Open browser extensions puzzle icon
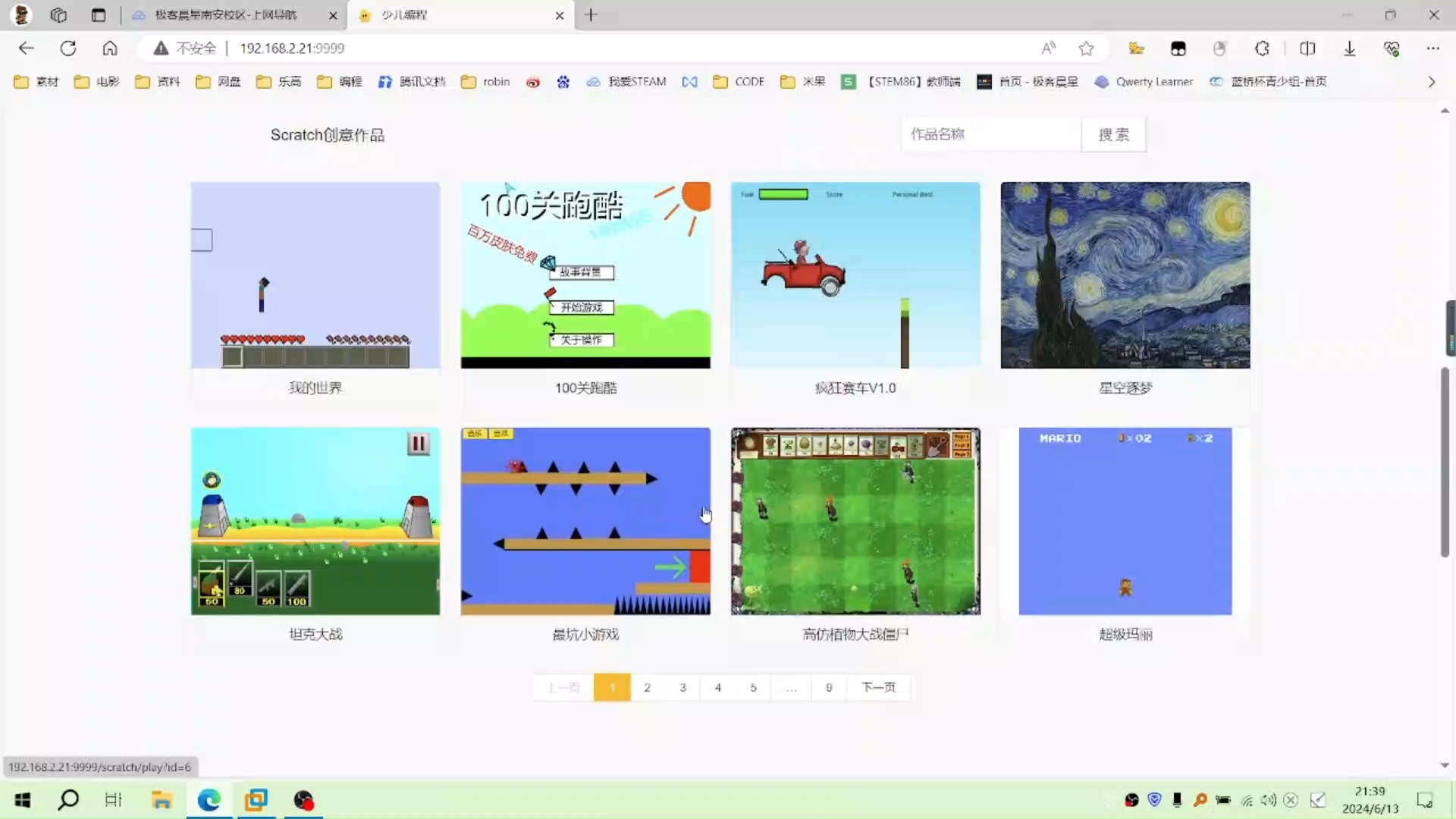Viewport: 1456px width, 819px height. [1262, 49]
